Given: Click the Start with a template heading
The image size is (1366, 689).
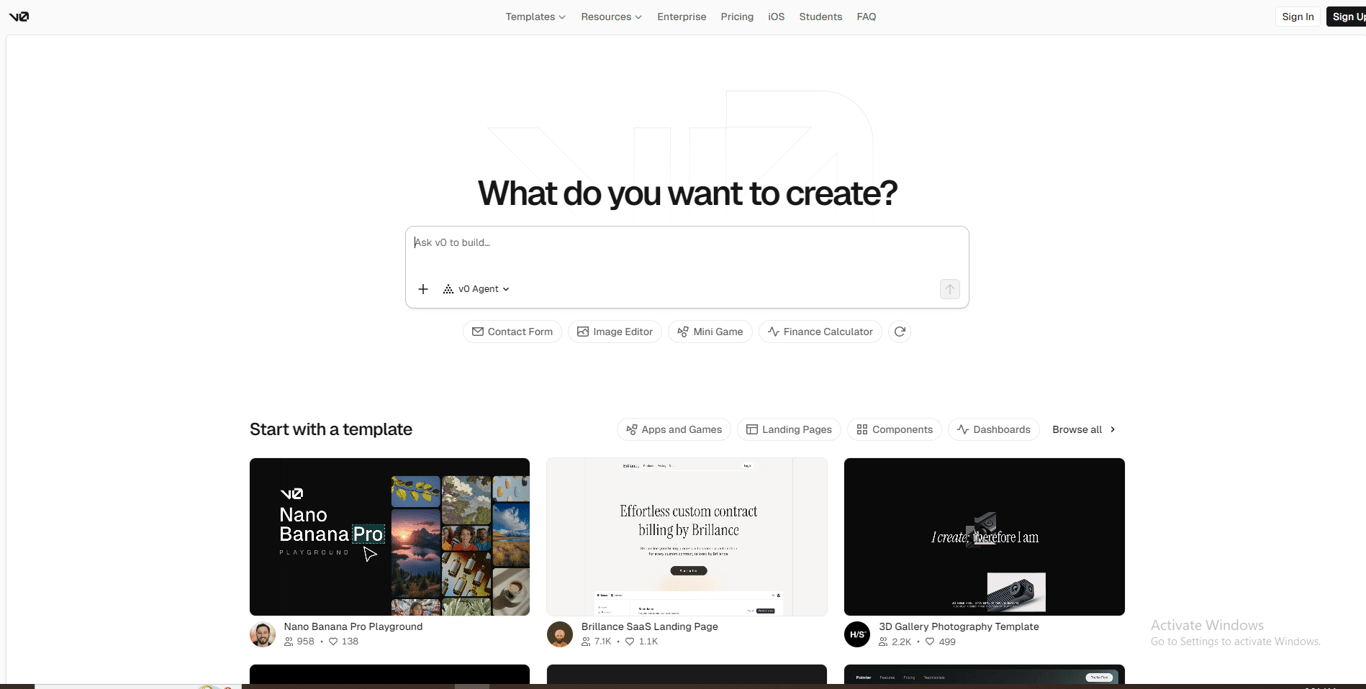Looking at the screenshot, I should tap(331, 430).
